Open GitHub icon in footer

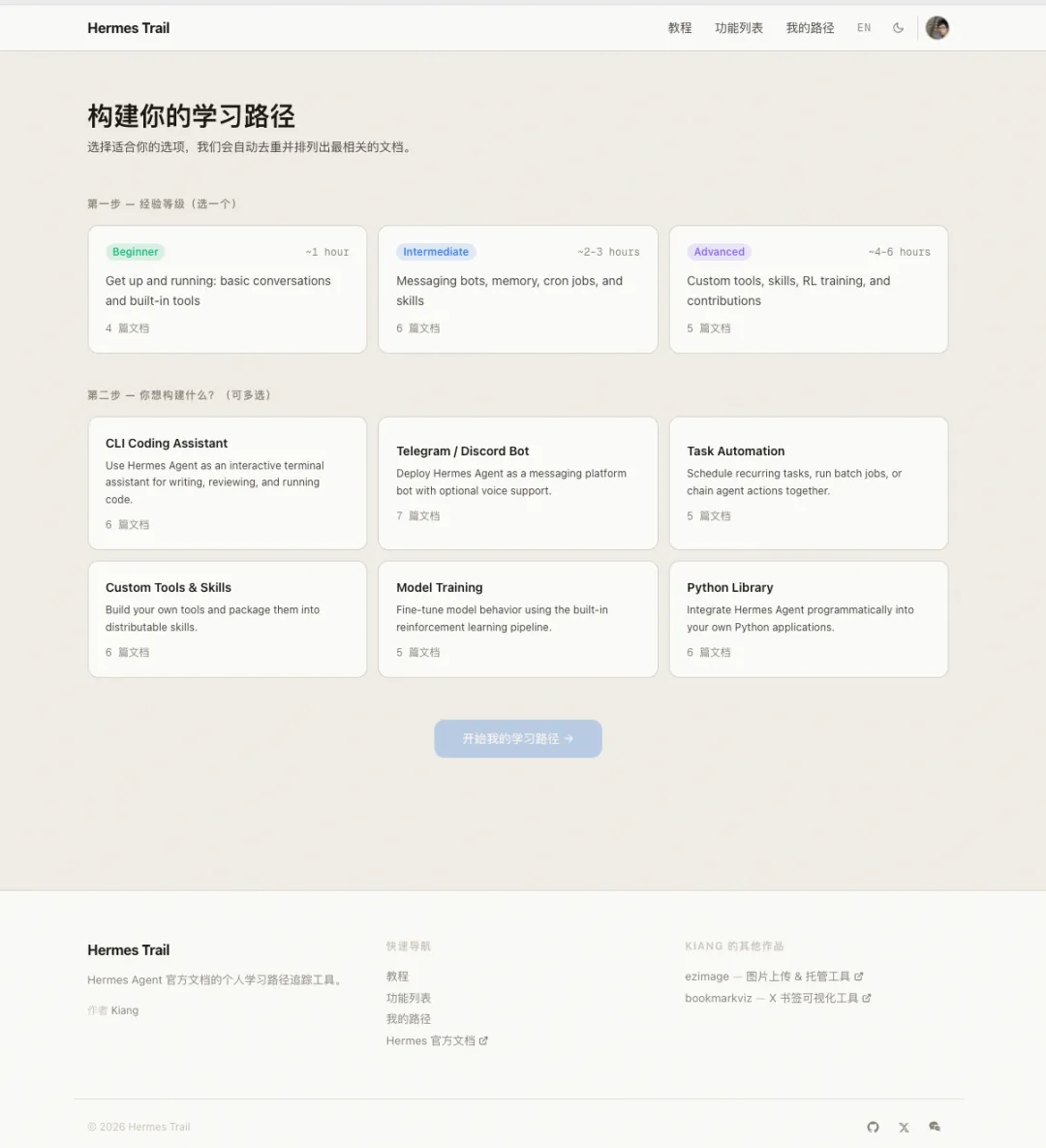[873, 1127]
